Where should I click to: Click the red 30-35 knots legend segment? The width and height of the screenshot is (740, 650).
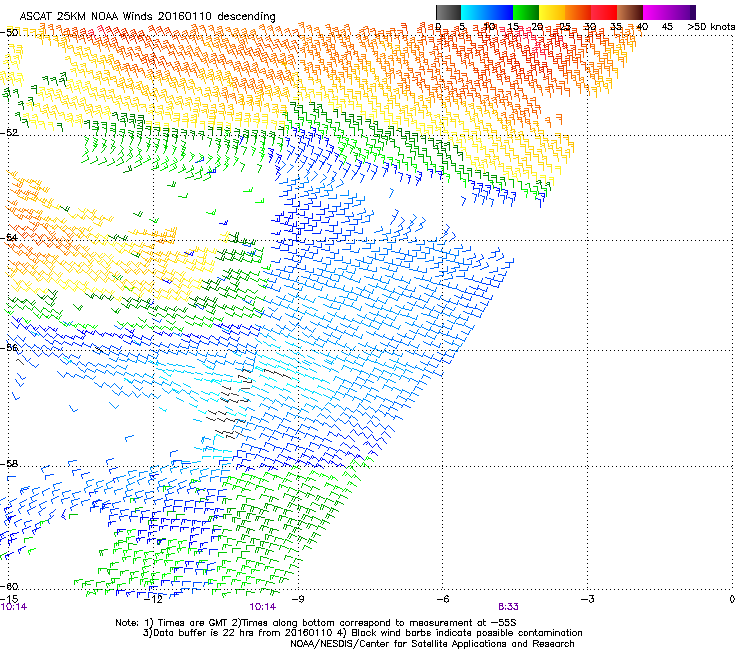tap(604, 12)
